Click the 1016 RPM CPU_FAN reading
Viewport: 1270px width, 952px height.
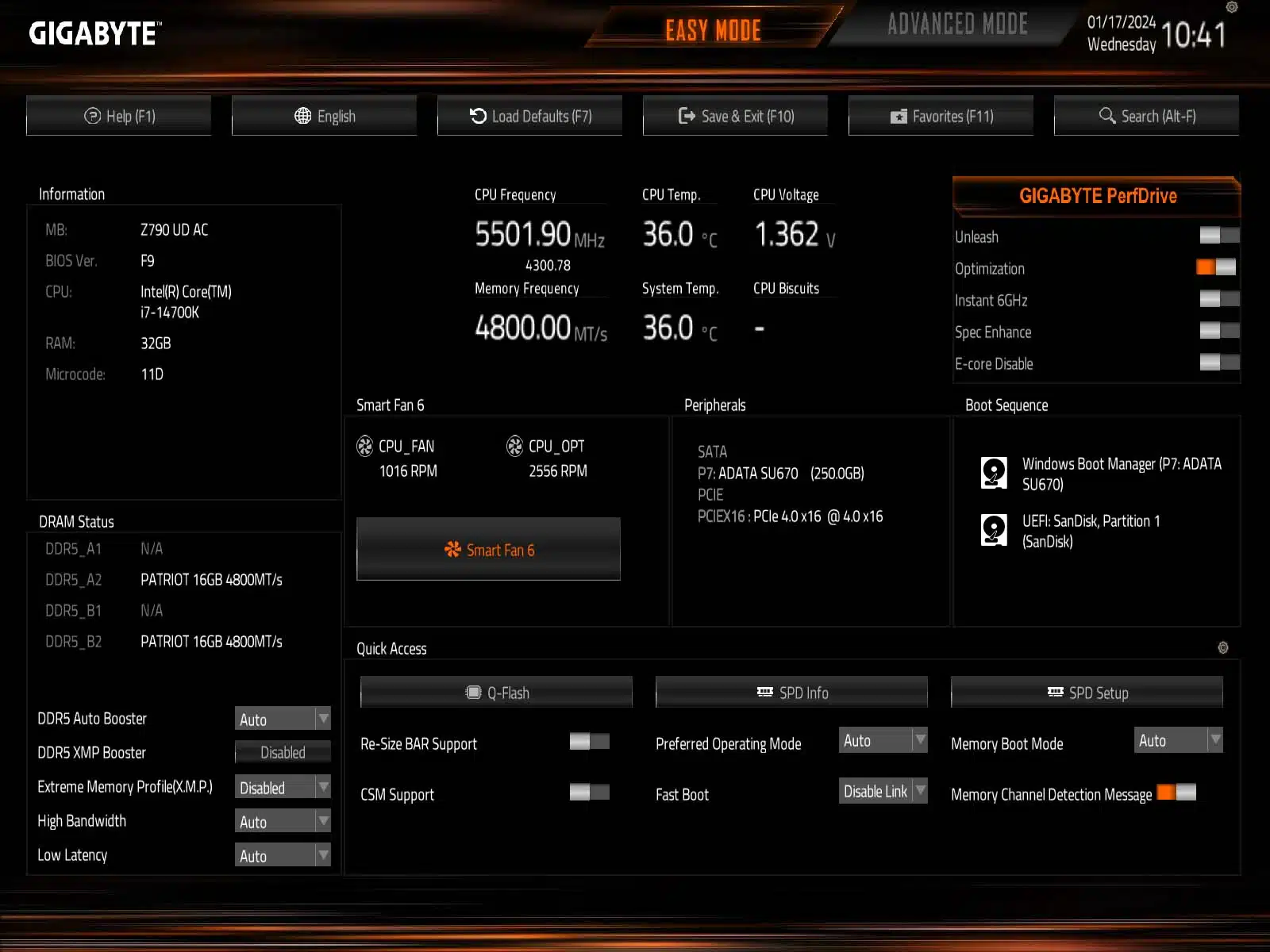408,471
